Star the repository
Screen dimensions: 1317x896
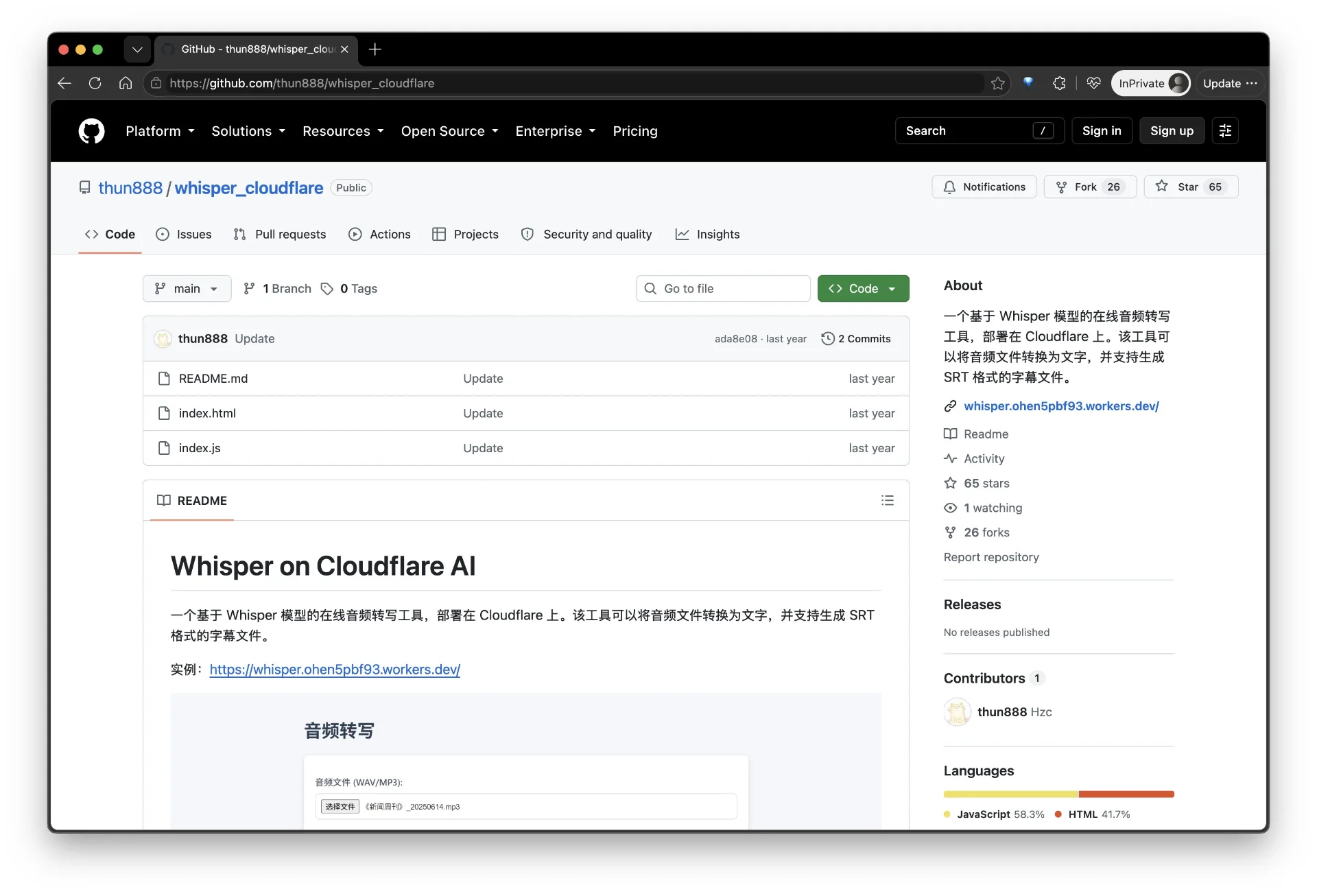click(1191, 187)
